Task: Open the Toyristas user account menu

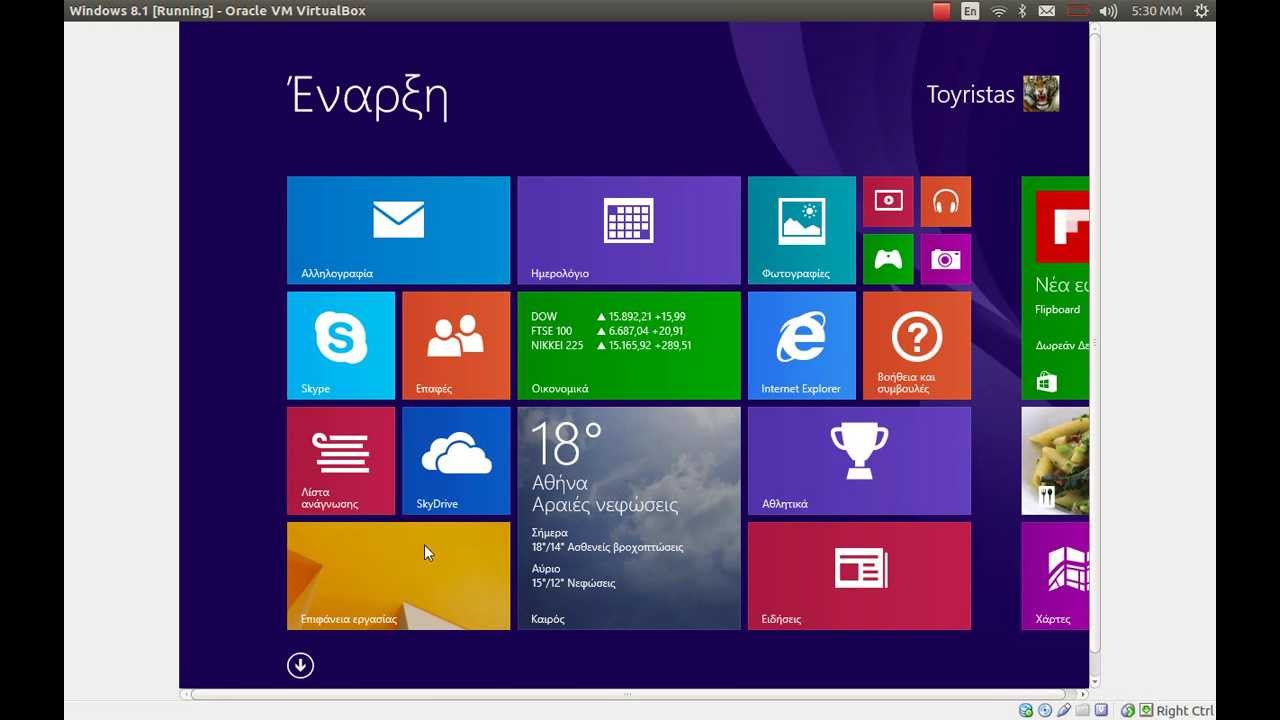Action: pyautogui.click(x=970, y=95)
